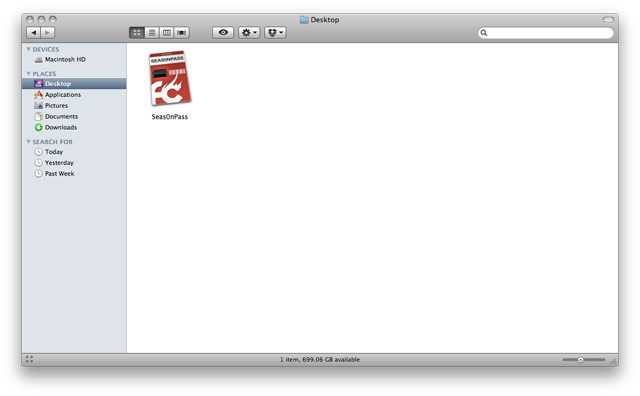Image resolution: width=640 pixels, height=396 pixels.
Task: Click the clock icon beside Today
Action: click(38, 152)
